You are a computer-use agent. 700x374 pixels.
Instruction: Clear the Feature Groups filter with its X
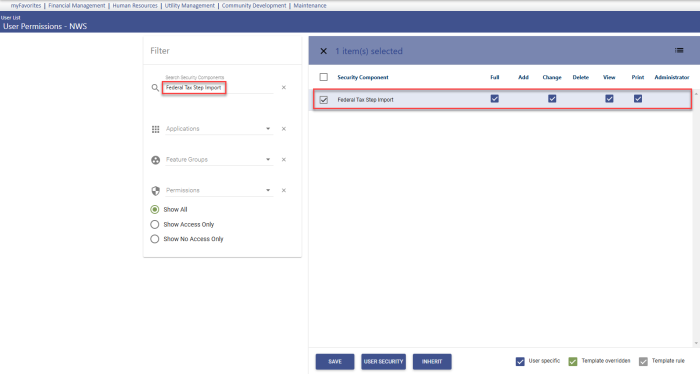pyautogui.click(x=283, y=159)
